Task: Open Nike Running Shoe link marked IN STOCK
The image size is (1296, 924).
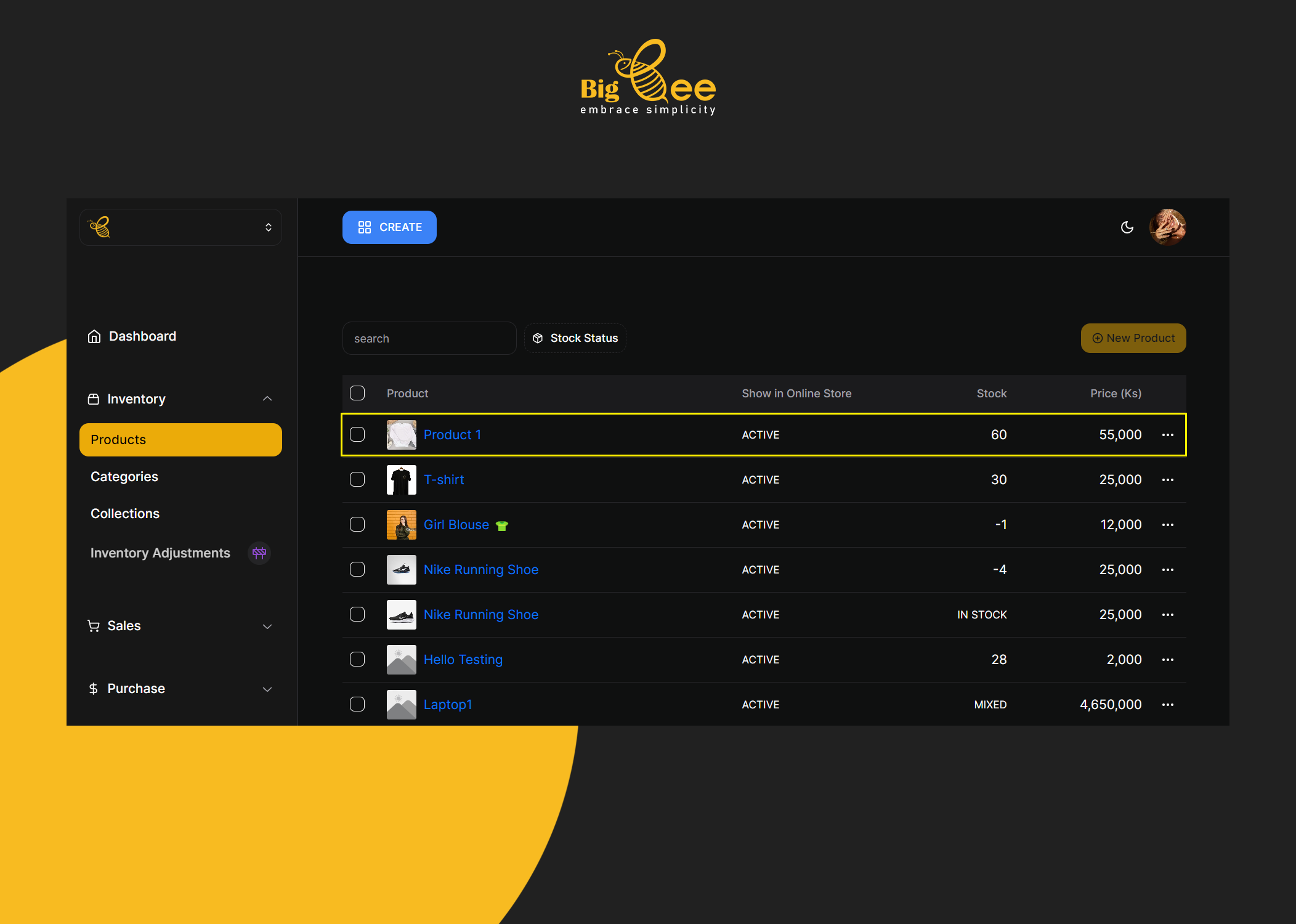Action: (481, 615)
